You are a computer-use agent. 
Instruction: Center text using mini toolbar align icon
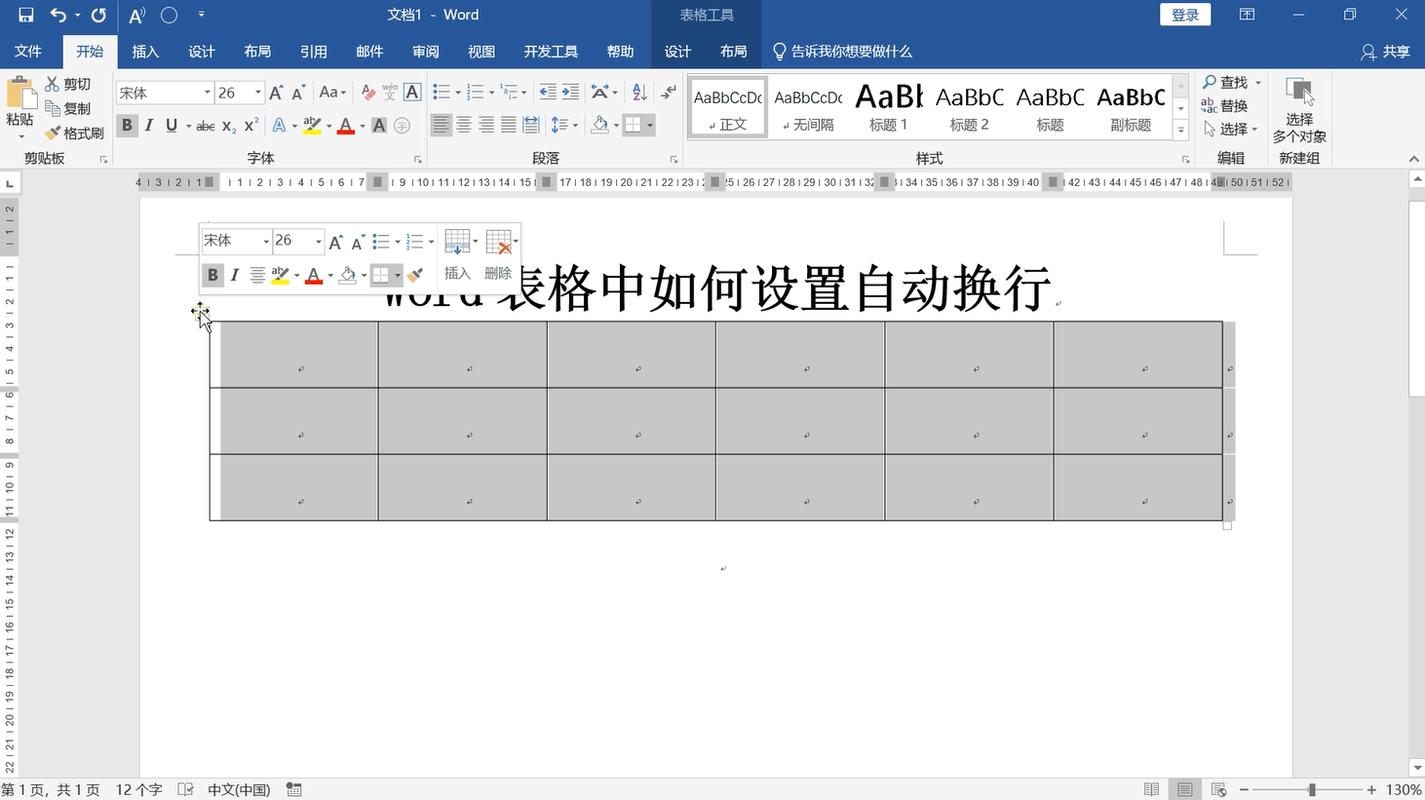click(x=257, y=275)
